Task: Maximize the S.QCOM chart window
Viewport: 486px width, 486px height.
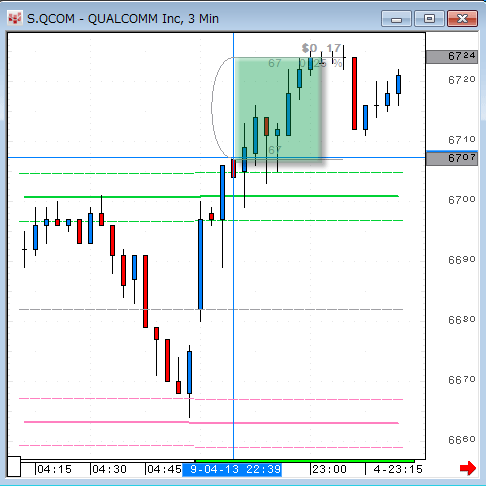Action: [429, 19]
